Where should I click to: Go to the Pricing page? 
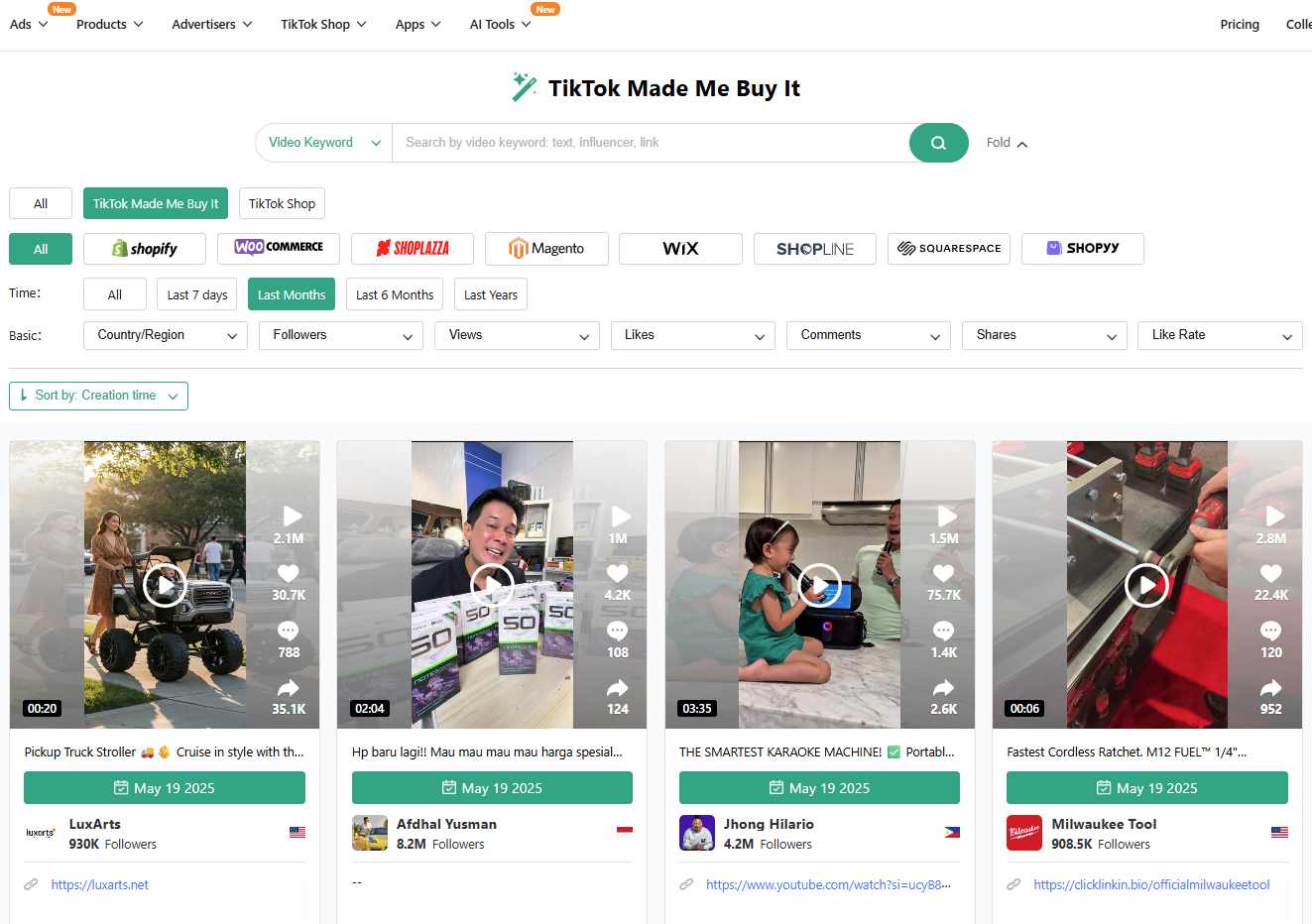pyautogui.click(x=1240, y=24)
